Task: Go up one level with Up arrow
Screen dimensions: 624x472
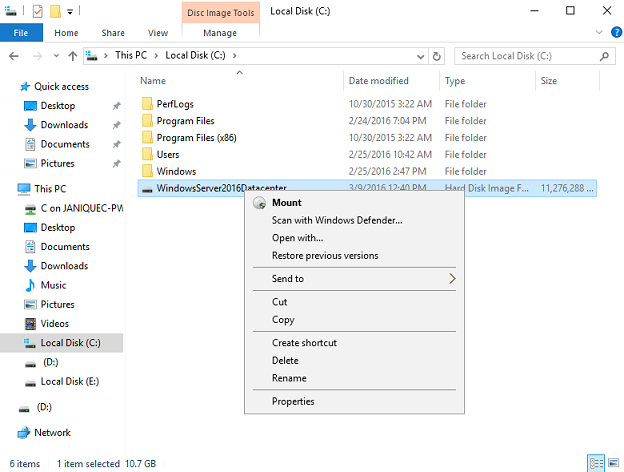Action: click(72, 56)
